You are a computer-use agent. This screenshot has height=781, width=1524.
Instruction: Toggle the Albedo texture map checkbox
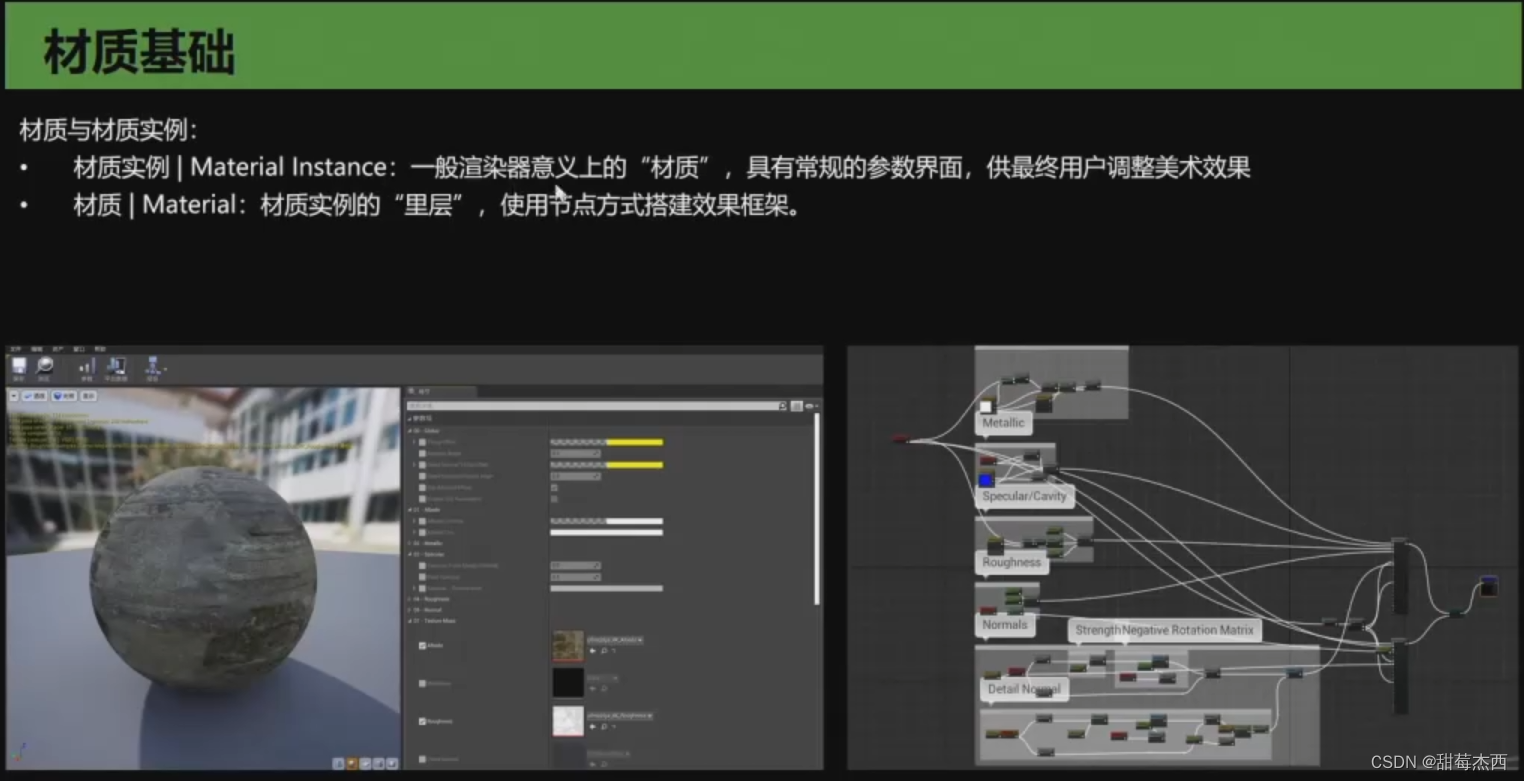coord(422,646)
